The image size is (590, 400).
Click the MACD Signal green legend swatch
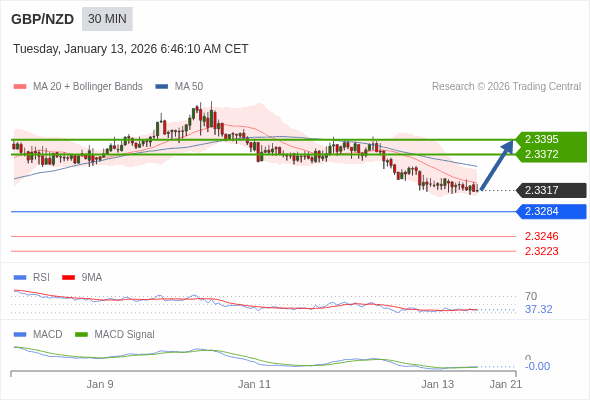tap(81, 335)
